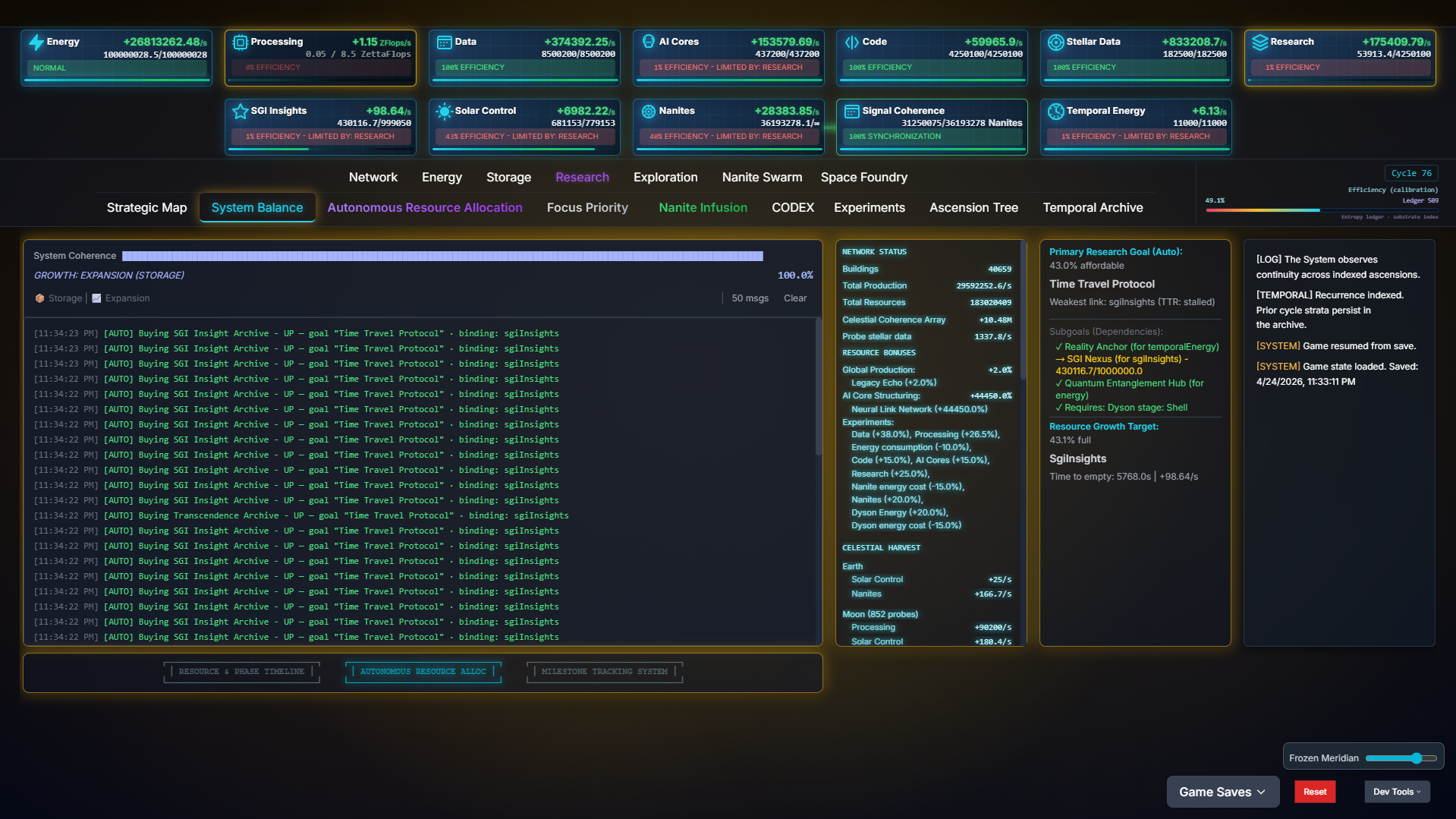Open Autonomous Resource Allocation subtab
This screenshot has width=1456, height=819.
click(x=425, y=207)
